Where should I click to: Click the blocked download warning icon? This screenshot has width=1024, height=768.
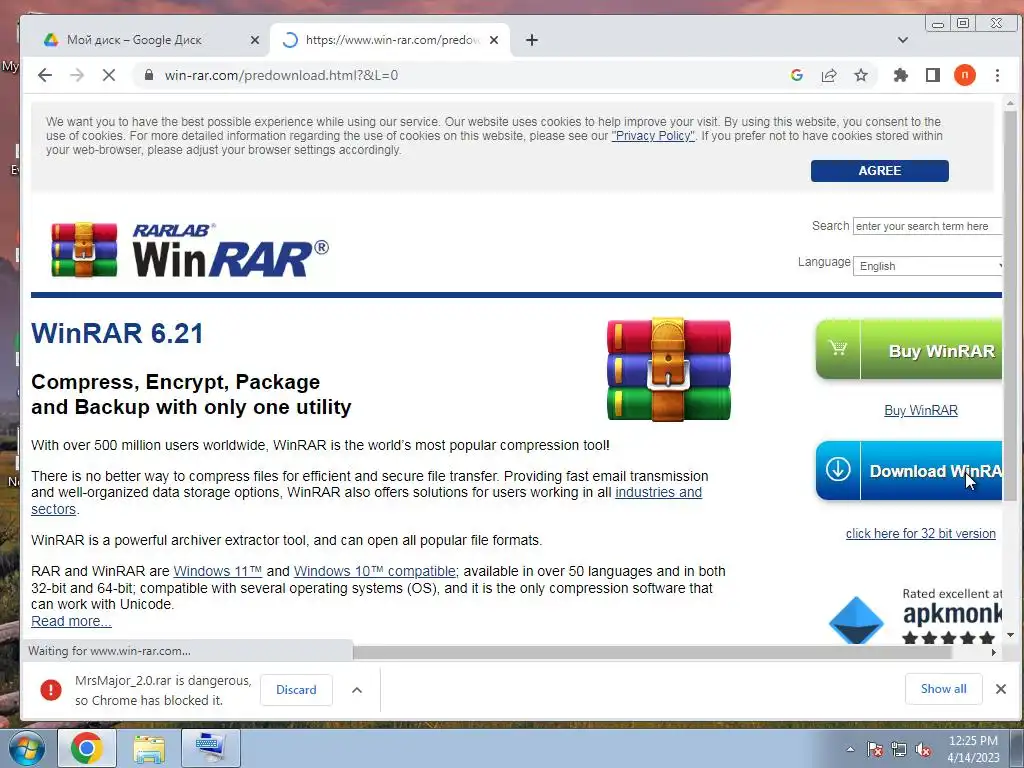pos(50,690)
